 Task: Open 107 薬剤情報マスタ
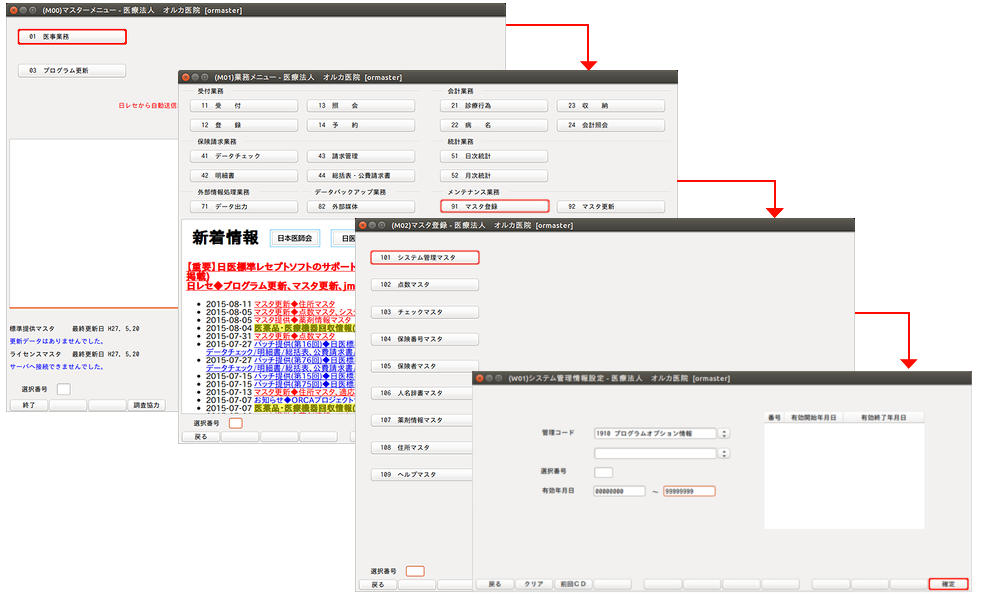point(422,420)
